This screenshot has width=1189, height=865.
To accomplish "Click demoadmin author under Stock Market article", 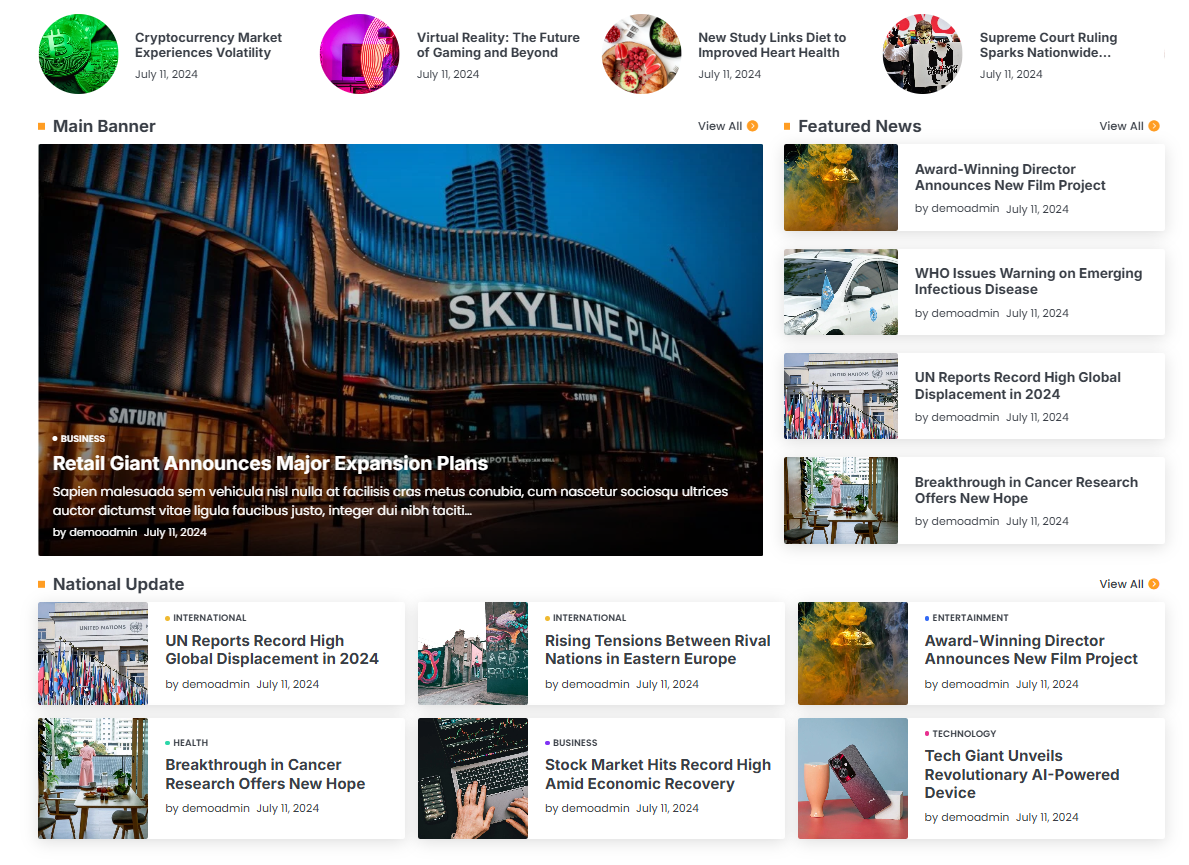I will pos(595,808).
